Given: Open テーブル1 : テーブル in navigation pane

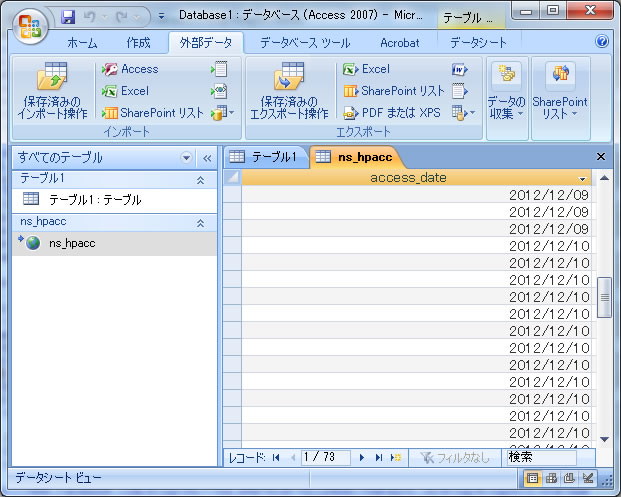Looking at the screenshot, I should pyautogui.click(x=95, y=200).
